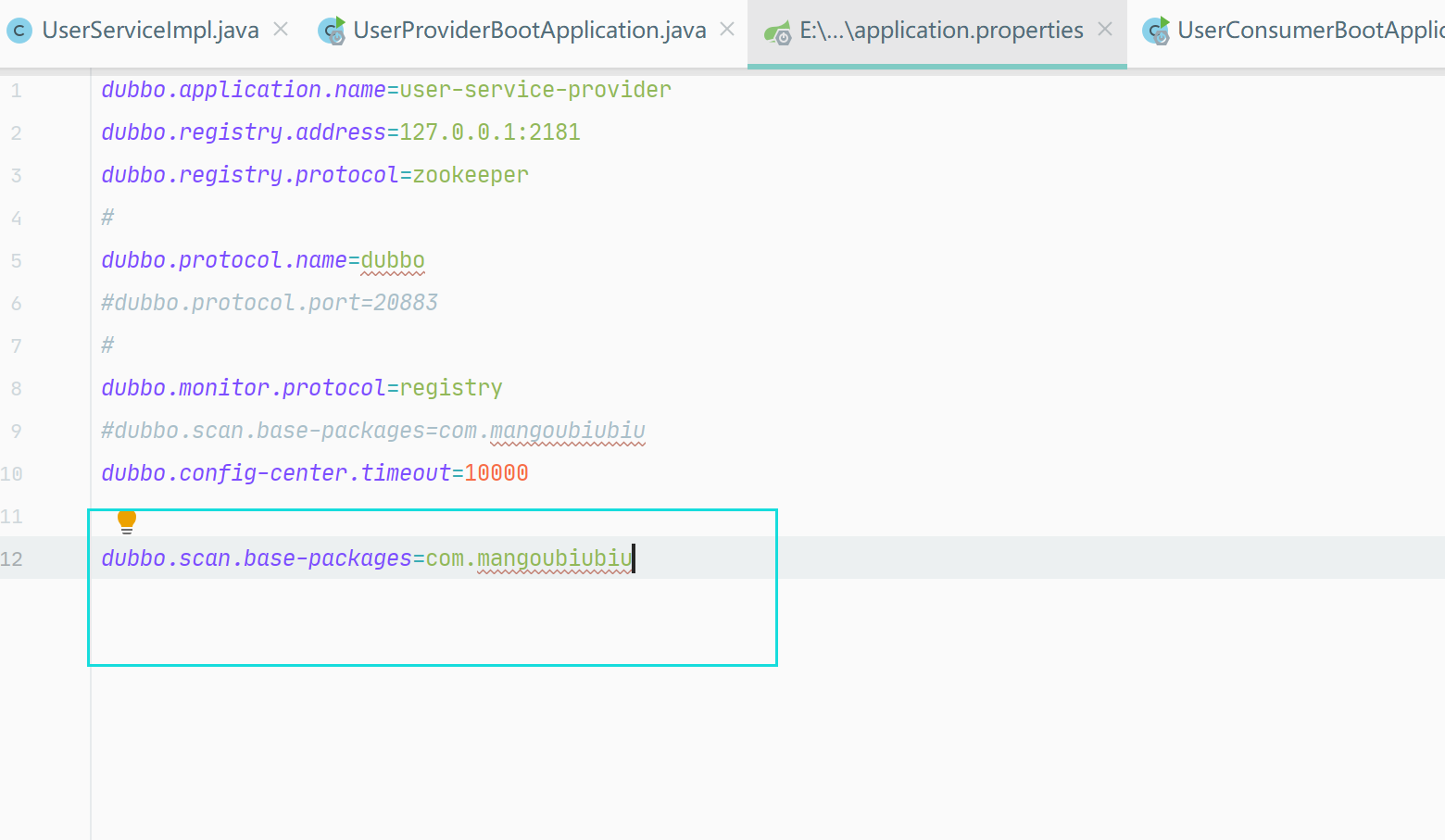Click the lone # comment on line 7
1445x840 pixels.
[x=107, y=345]
